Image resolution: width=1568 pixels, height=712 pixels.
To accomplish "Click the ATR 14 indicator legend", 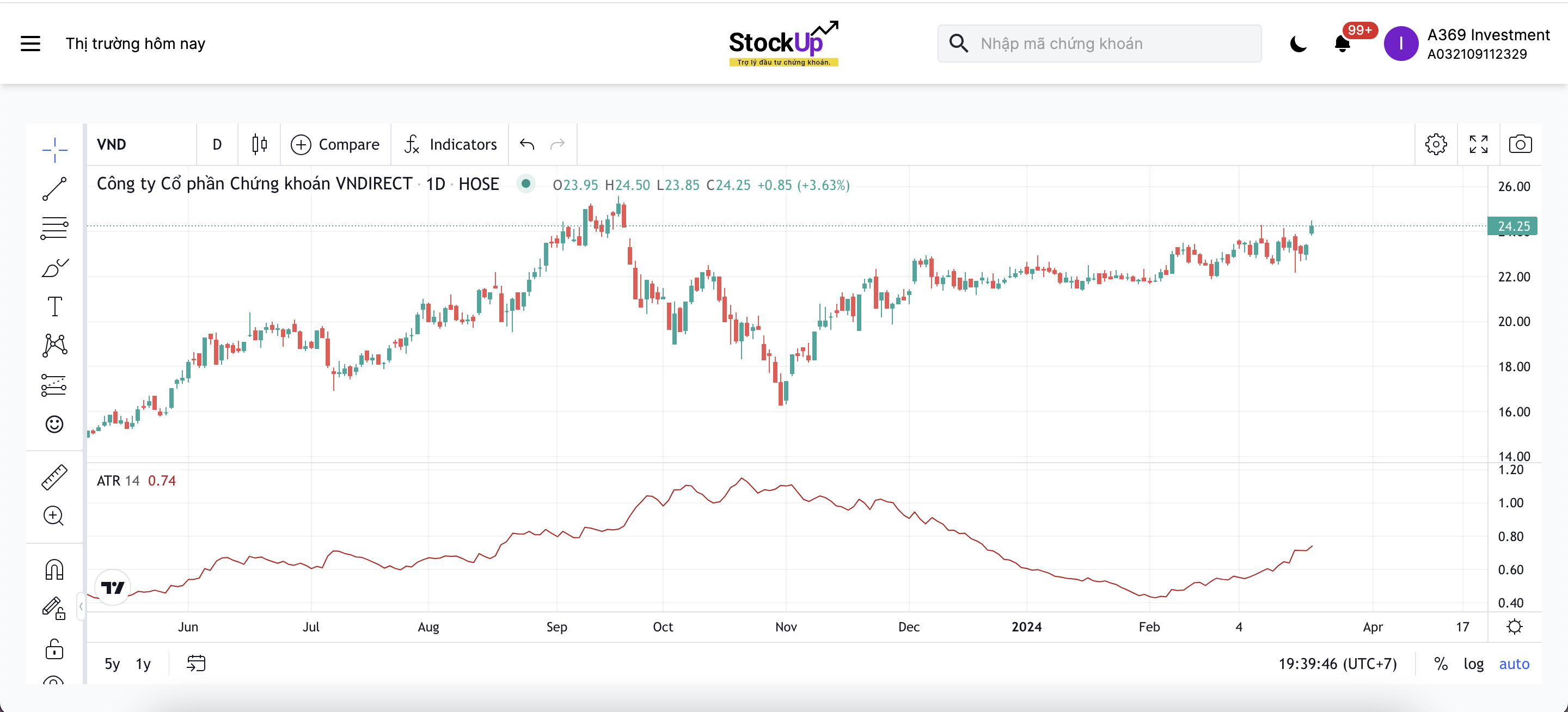I will click(118, 481).
